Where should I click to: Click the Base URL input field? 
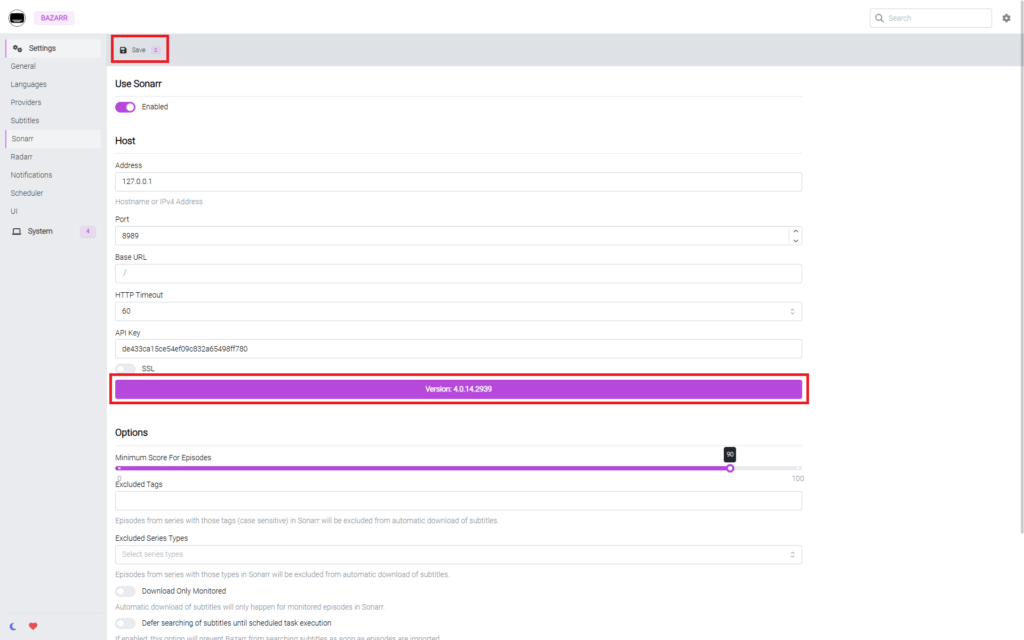458,274
